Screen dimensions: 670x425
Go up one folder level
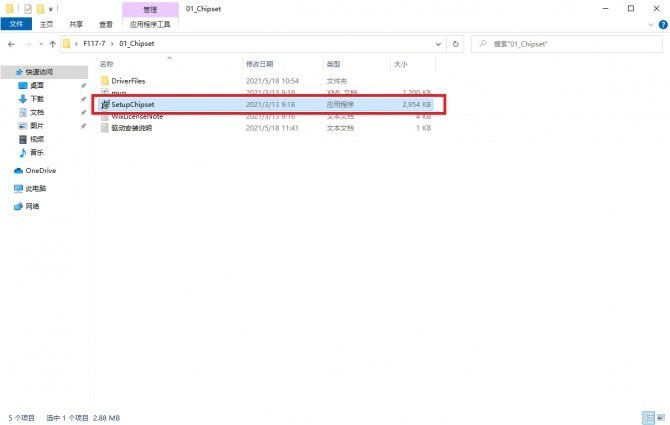click(x=53, y=44)
